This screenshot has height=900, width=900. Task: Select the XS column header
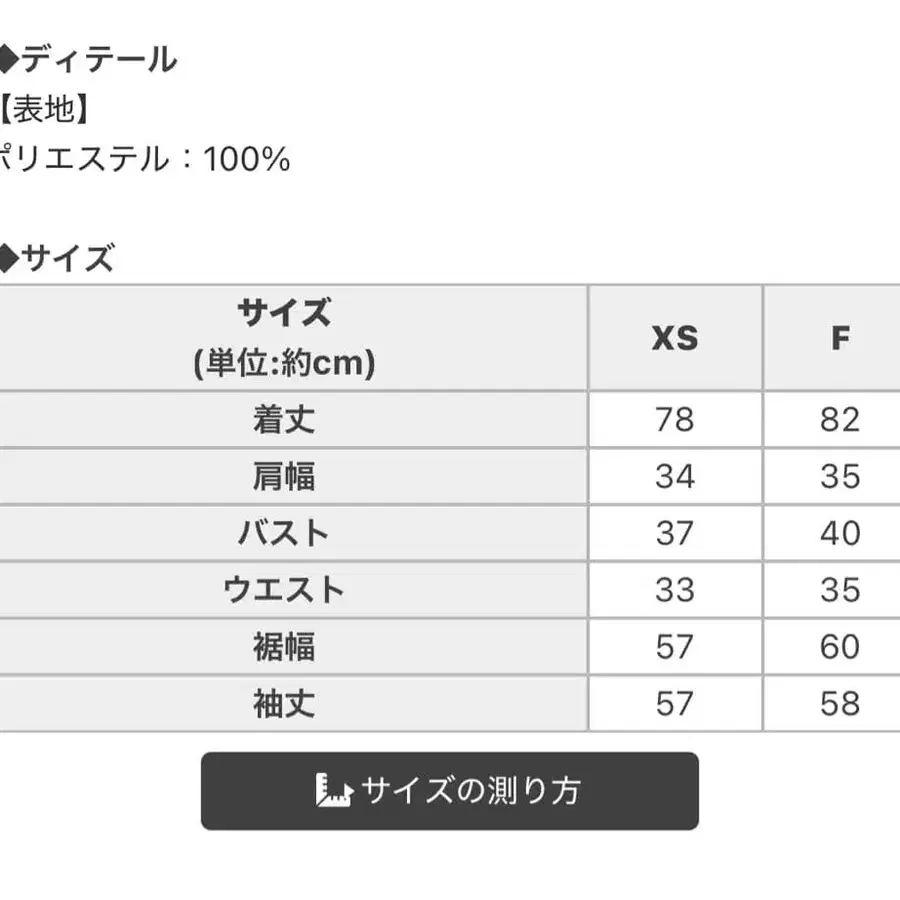point(675,338)
